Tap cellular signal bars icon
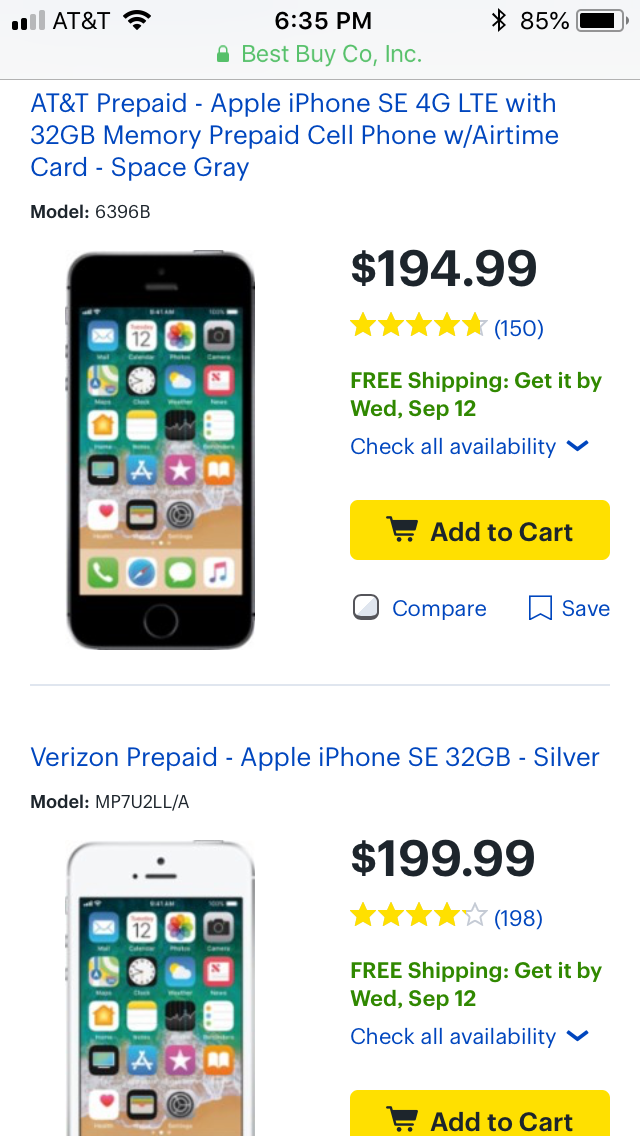The width and height of the screenshot is (640, 1136). (x=28, y=21)
